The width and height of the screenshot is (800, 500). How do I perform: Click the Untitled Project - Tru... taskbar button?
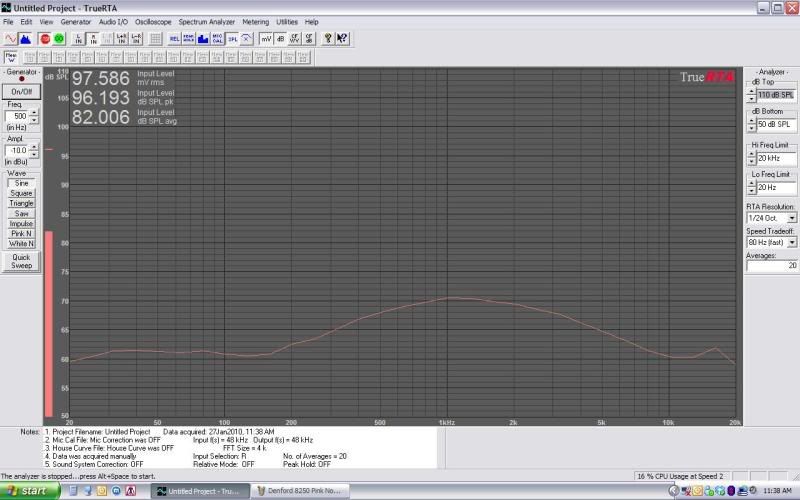click(201, 491)
